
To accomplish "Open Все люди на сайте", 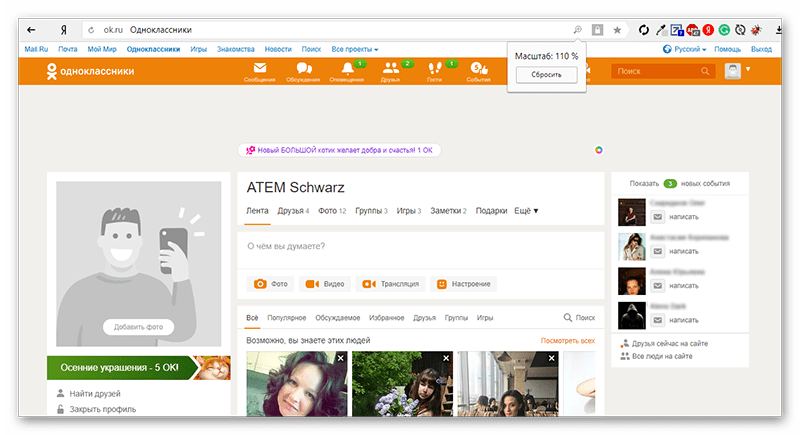I will pos(657,356).
